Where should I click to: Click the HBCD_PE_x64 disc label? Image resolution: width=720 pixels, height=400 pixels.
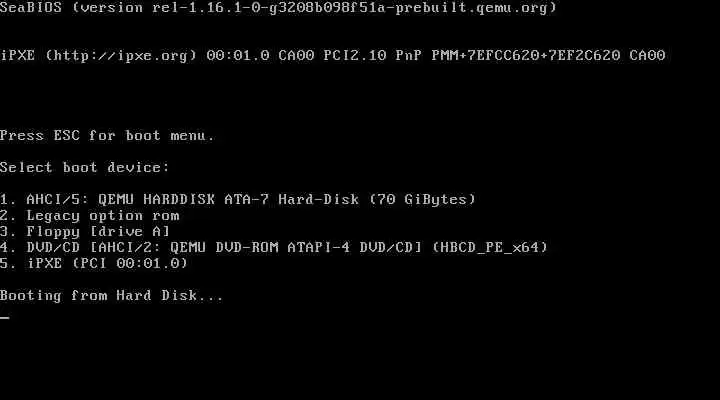[x=490, y=248]
